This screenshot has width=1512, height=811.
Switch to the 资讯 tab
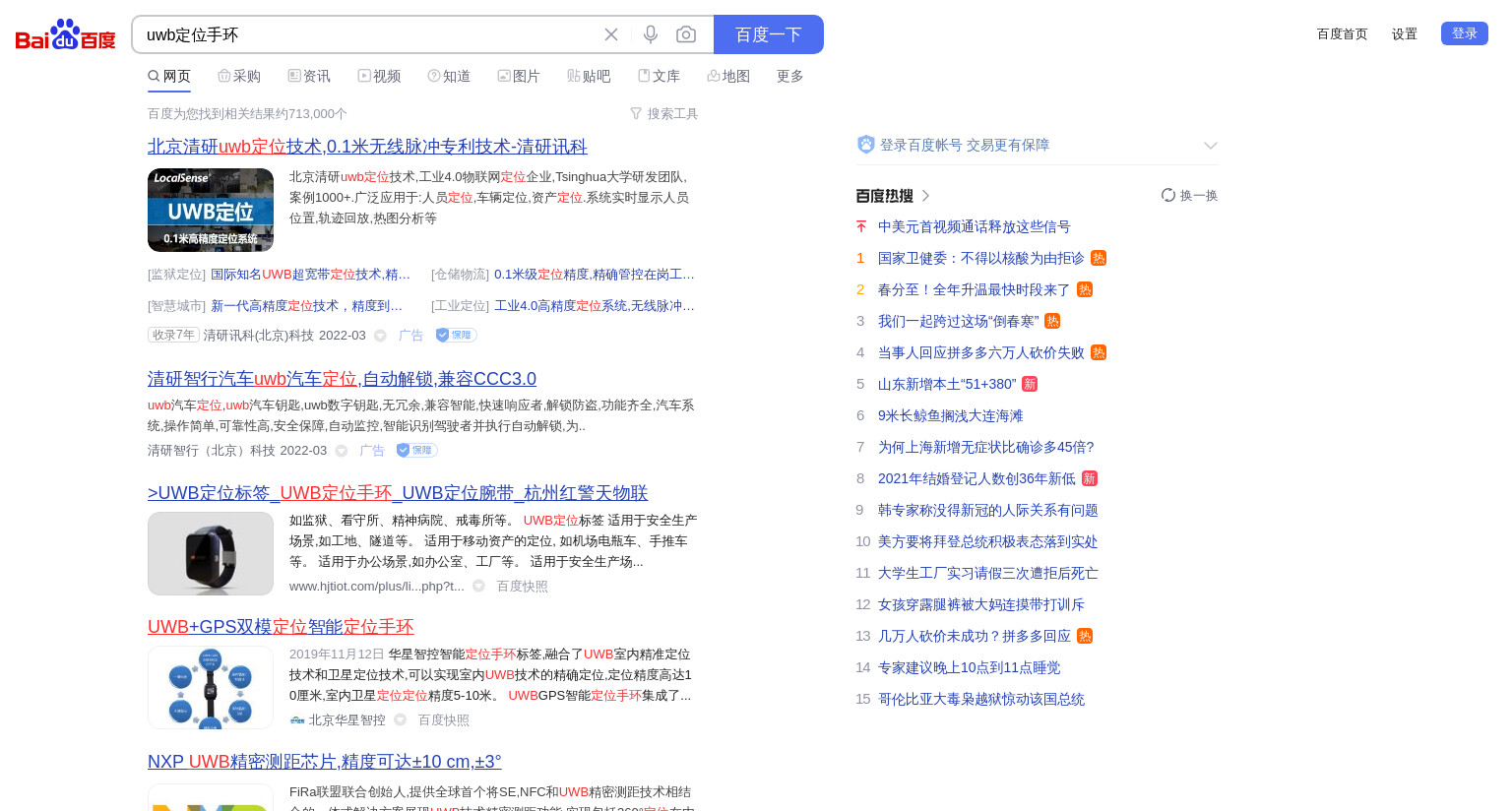tap(309, 76)
